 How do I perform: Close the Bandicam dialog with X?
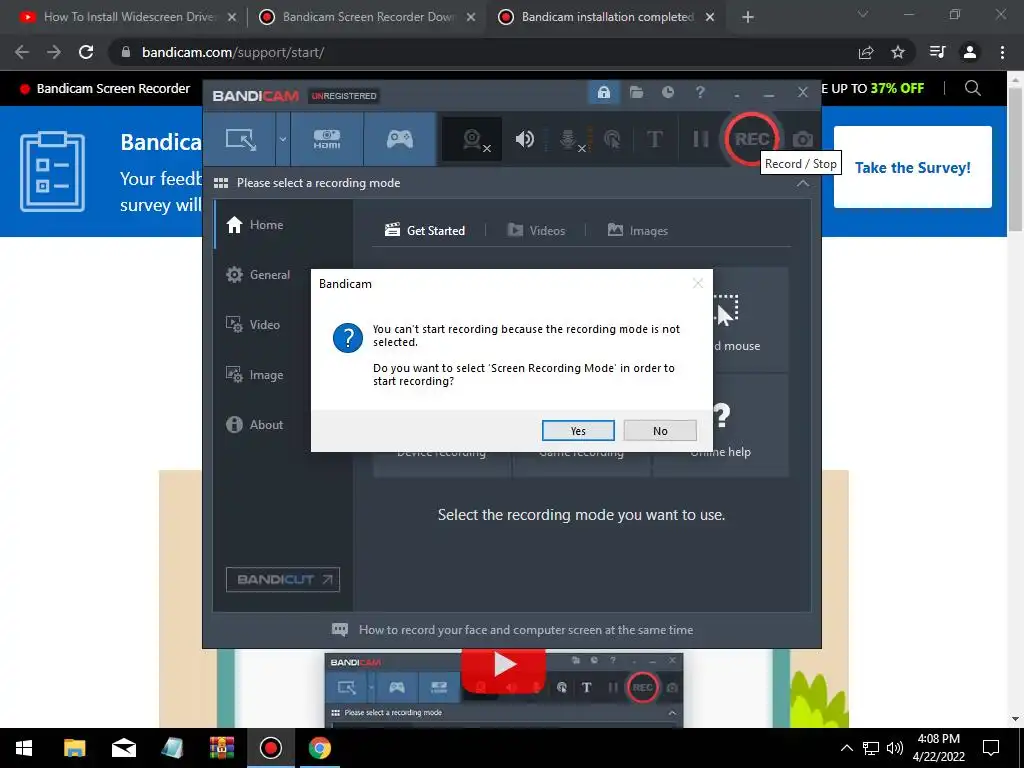pyautogui.click(x=697, y=283)
